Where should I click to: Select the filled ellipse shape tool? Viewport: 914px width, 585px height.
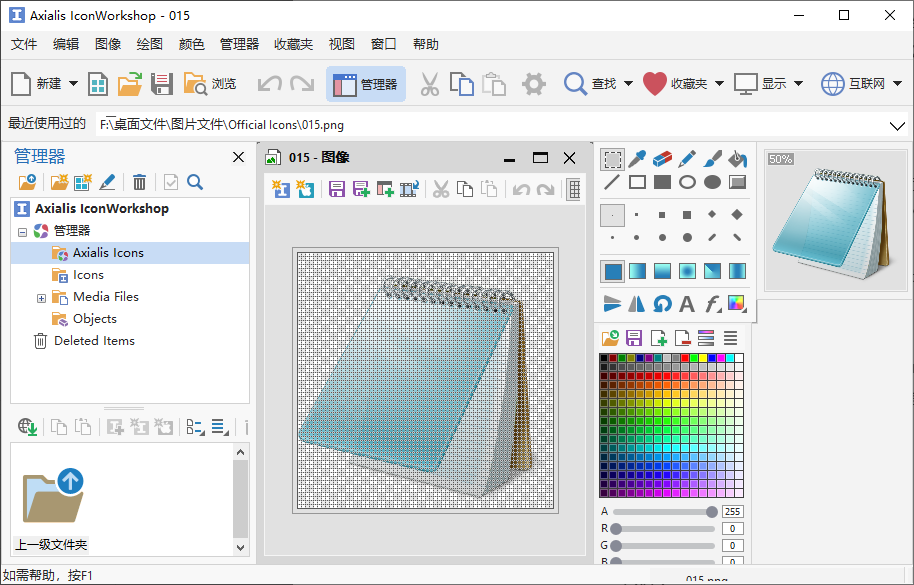712,182
